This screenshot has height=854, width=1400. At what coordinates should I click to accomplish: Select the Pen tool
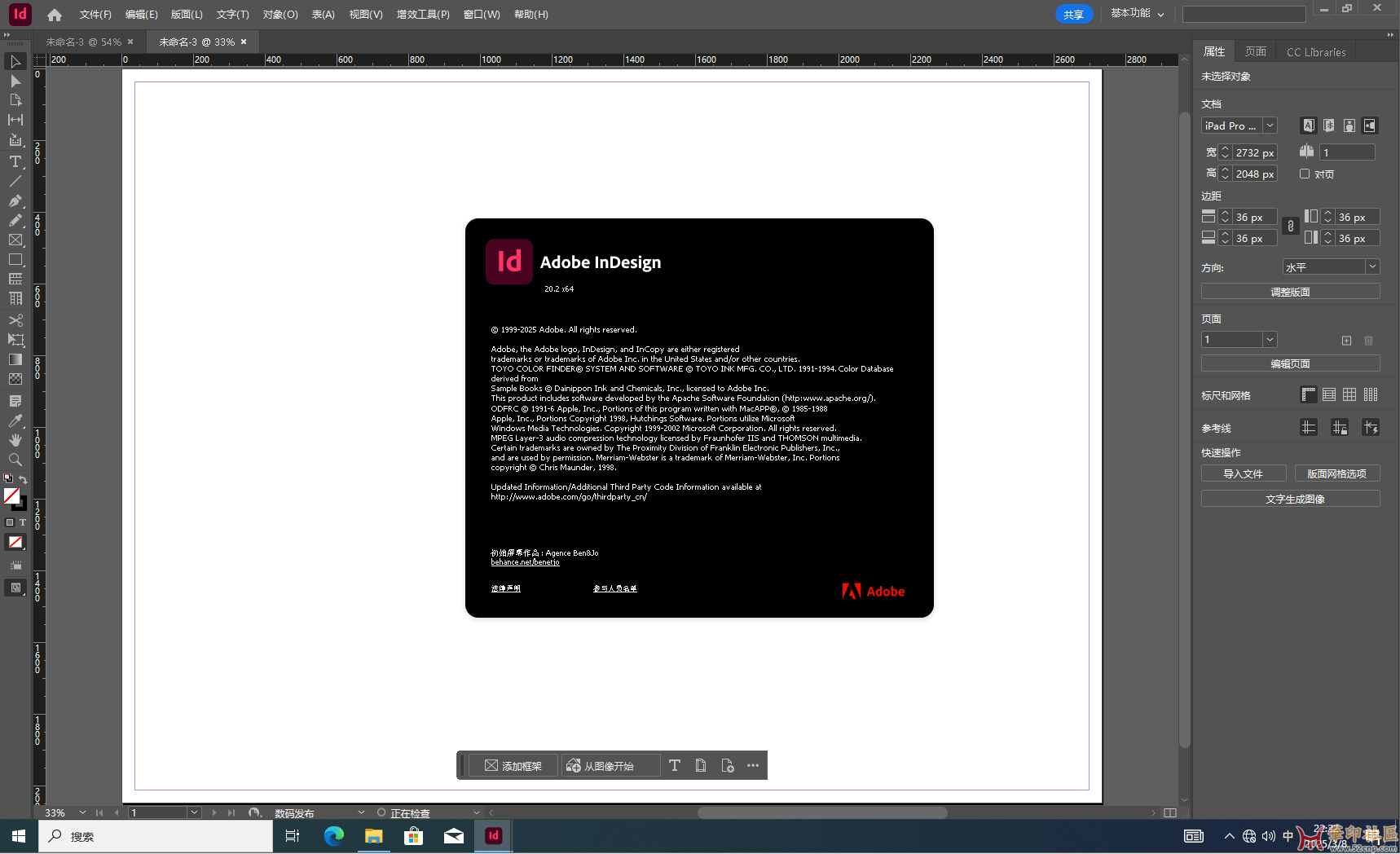(15, 200)
